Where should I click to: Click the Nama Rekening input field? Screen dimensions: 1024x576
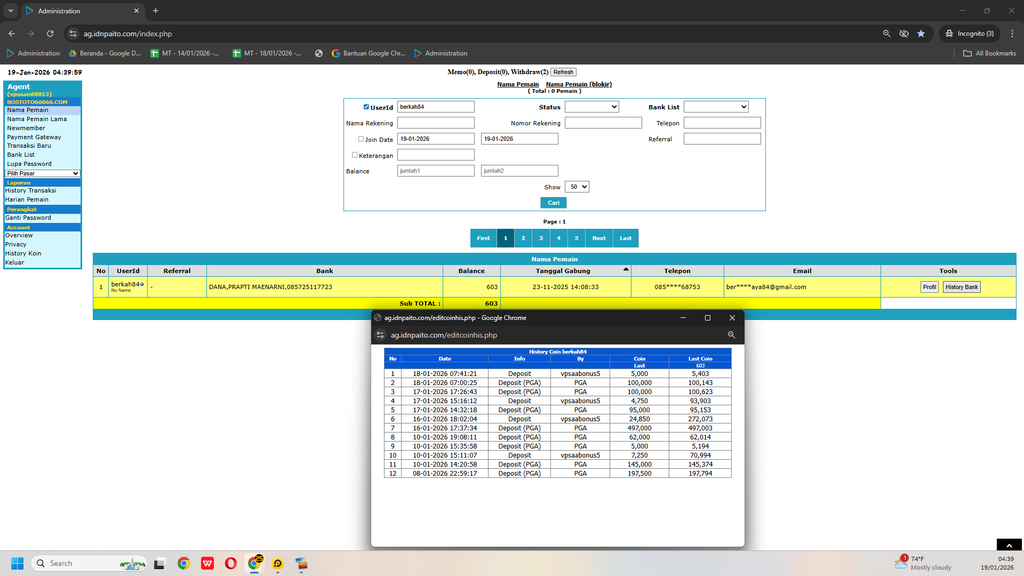(x=436, y=123)
